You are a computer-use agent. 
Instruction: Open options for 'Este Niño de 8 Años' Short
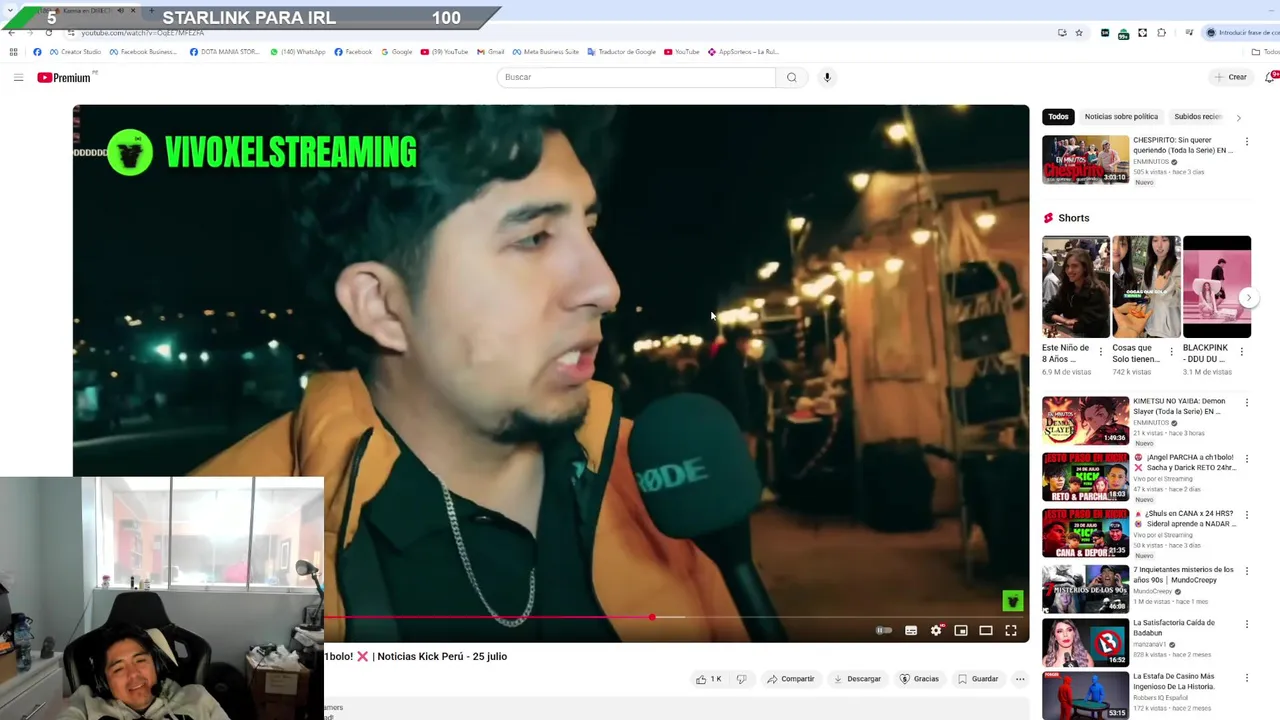[x=1101, y=352]
